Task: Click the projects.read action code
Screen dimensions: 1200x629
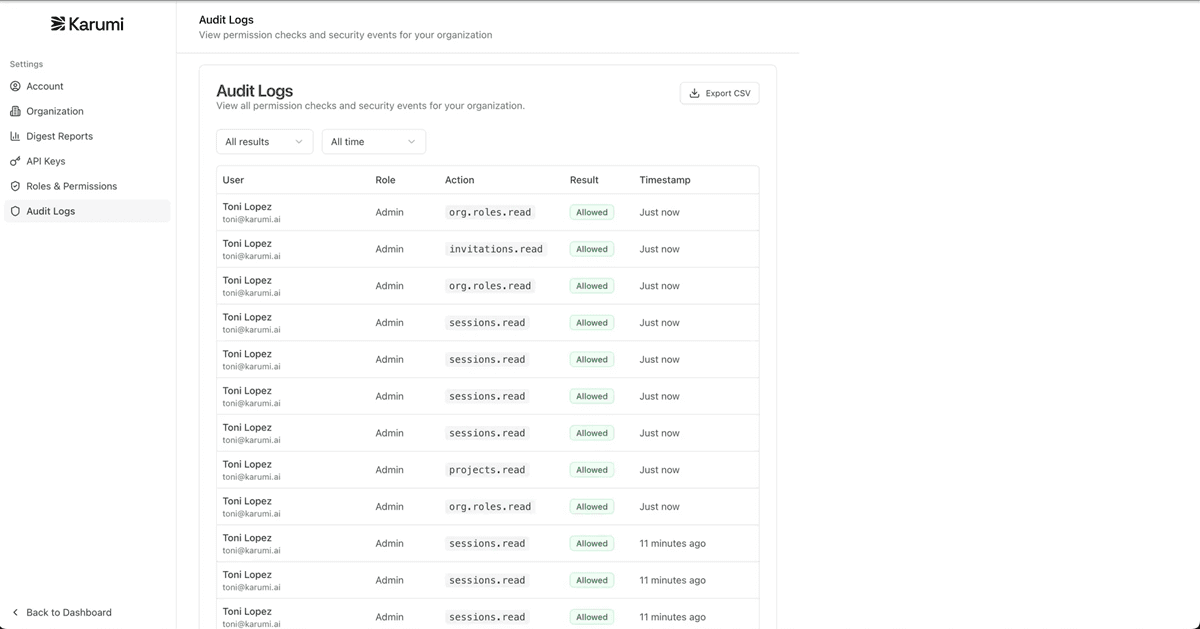Action: coord(487,470)
